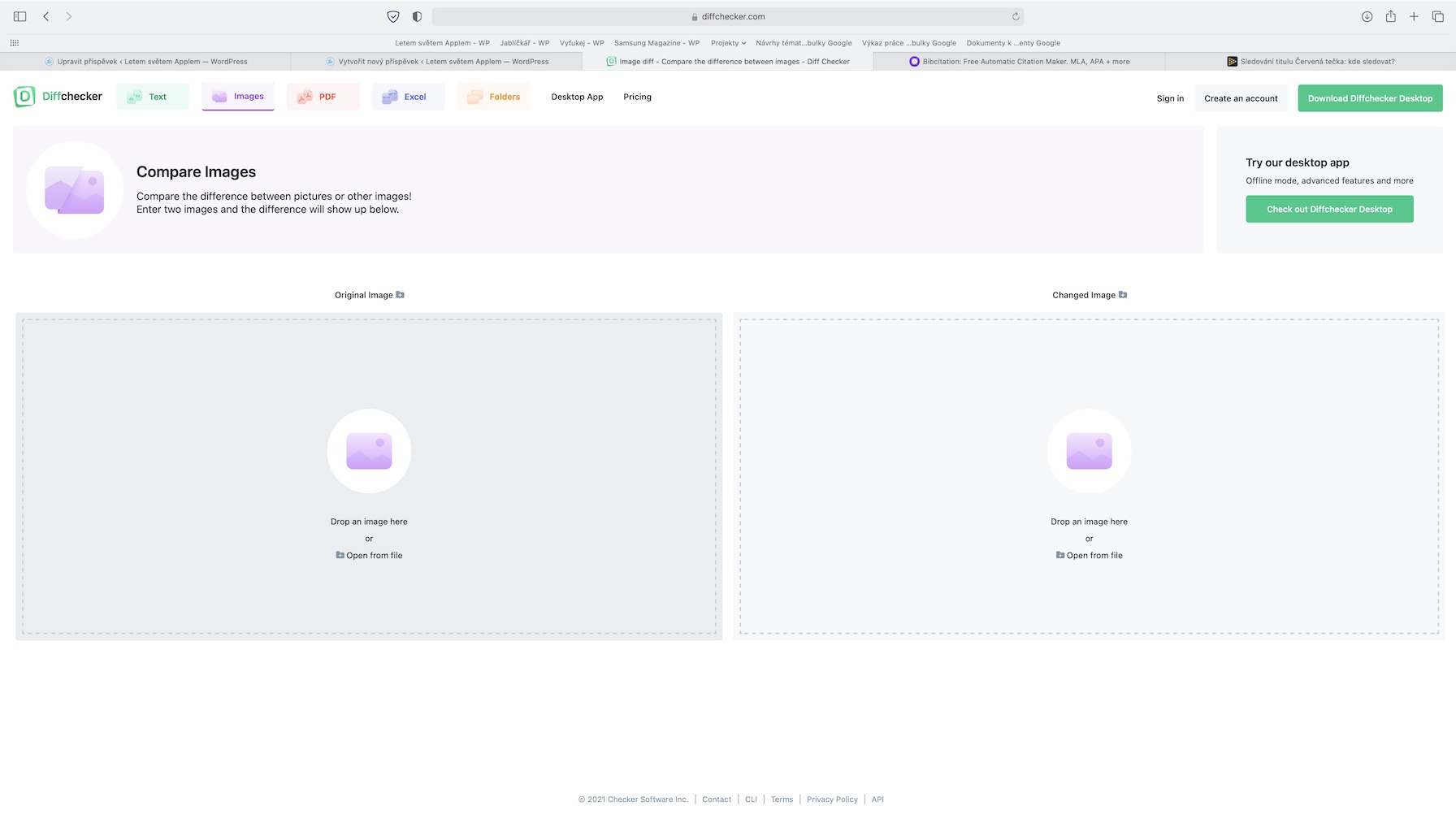Click Sign in
Viewport: 1456px width, 819px height.
1170,98
